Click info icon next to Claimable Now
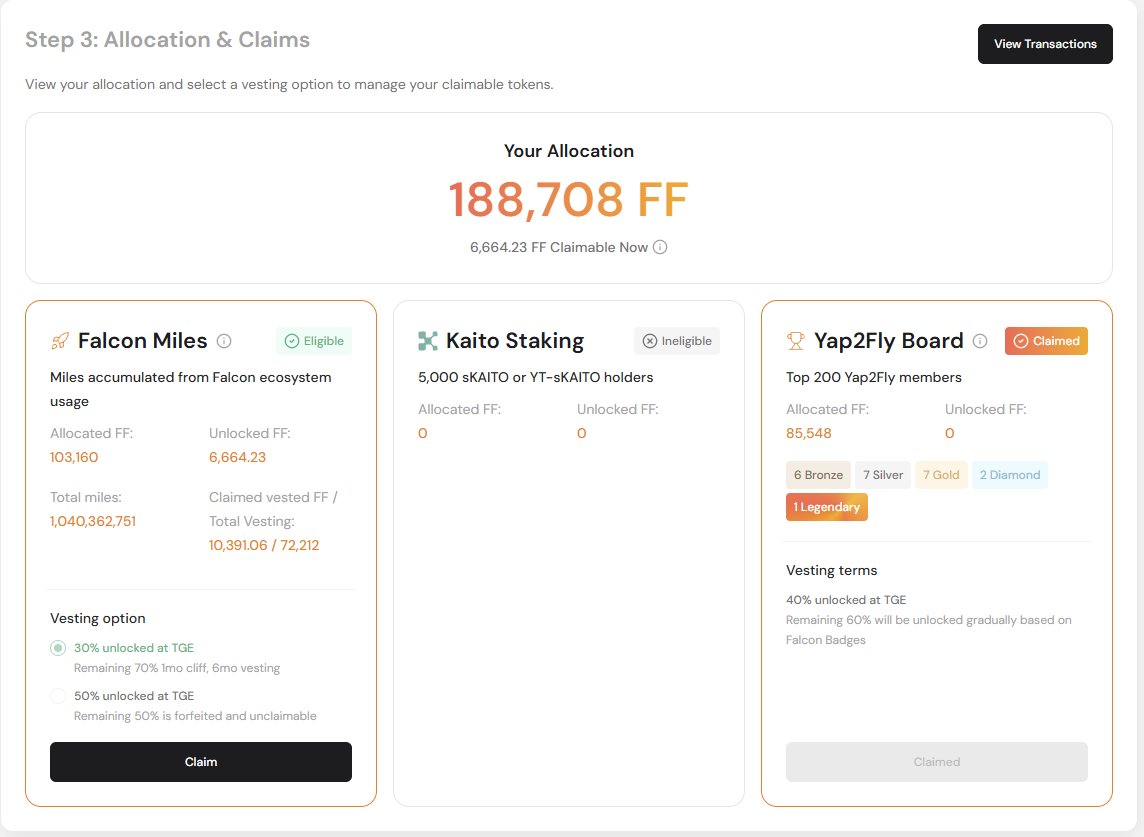Viewport: 1144px width, 837px height. tap(660, 247)
